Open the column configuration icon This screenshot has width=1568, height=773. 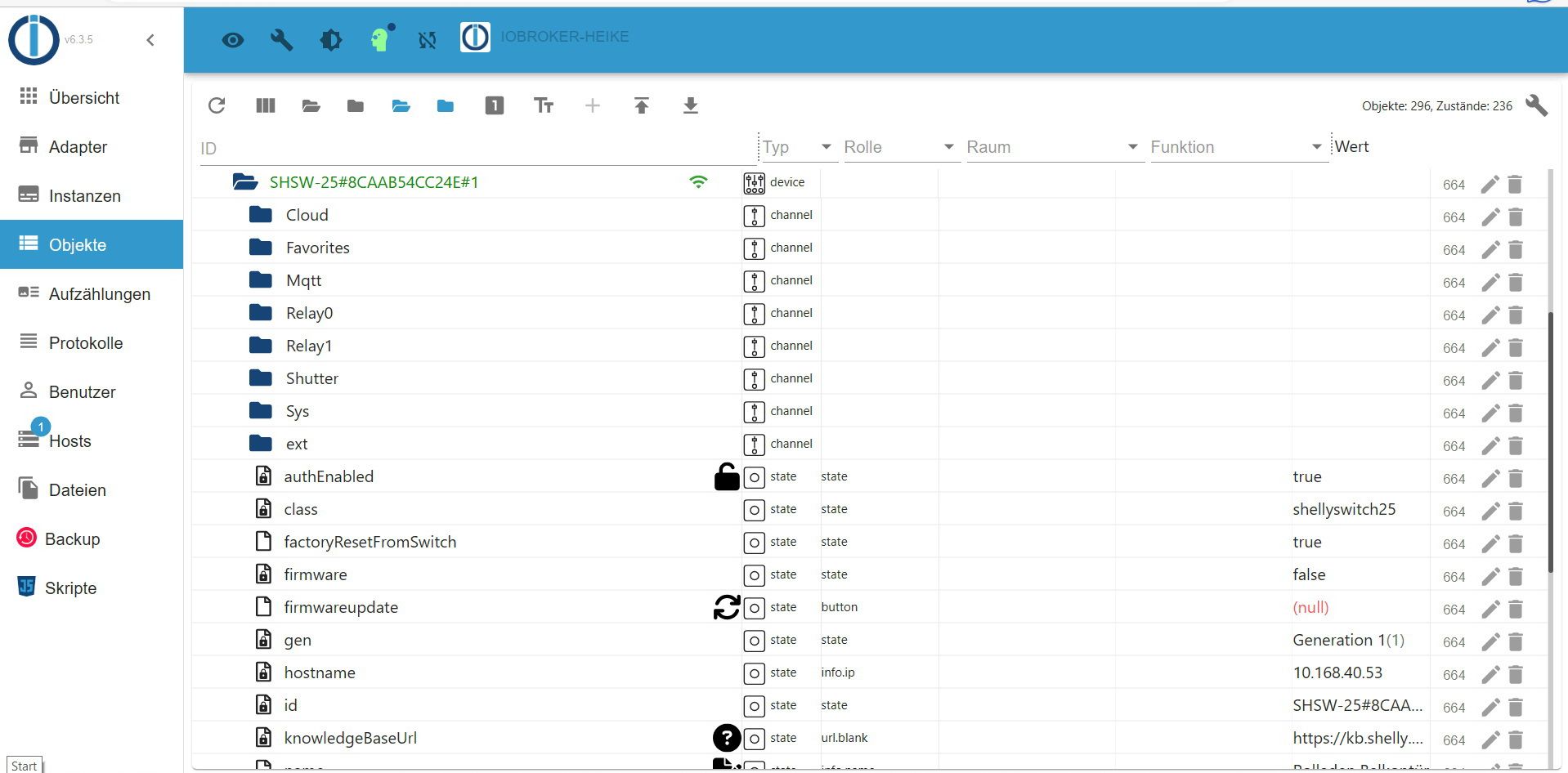click(x=266, y=105)
